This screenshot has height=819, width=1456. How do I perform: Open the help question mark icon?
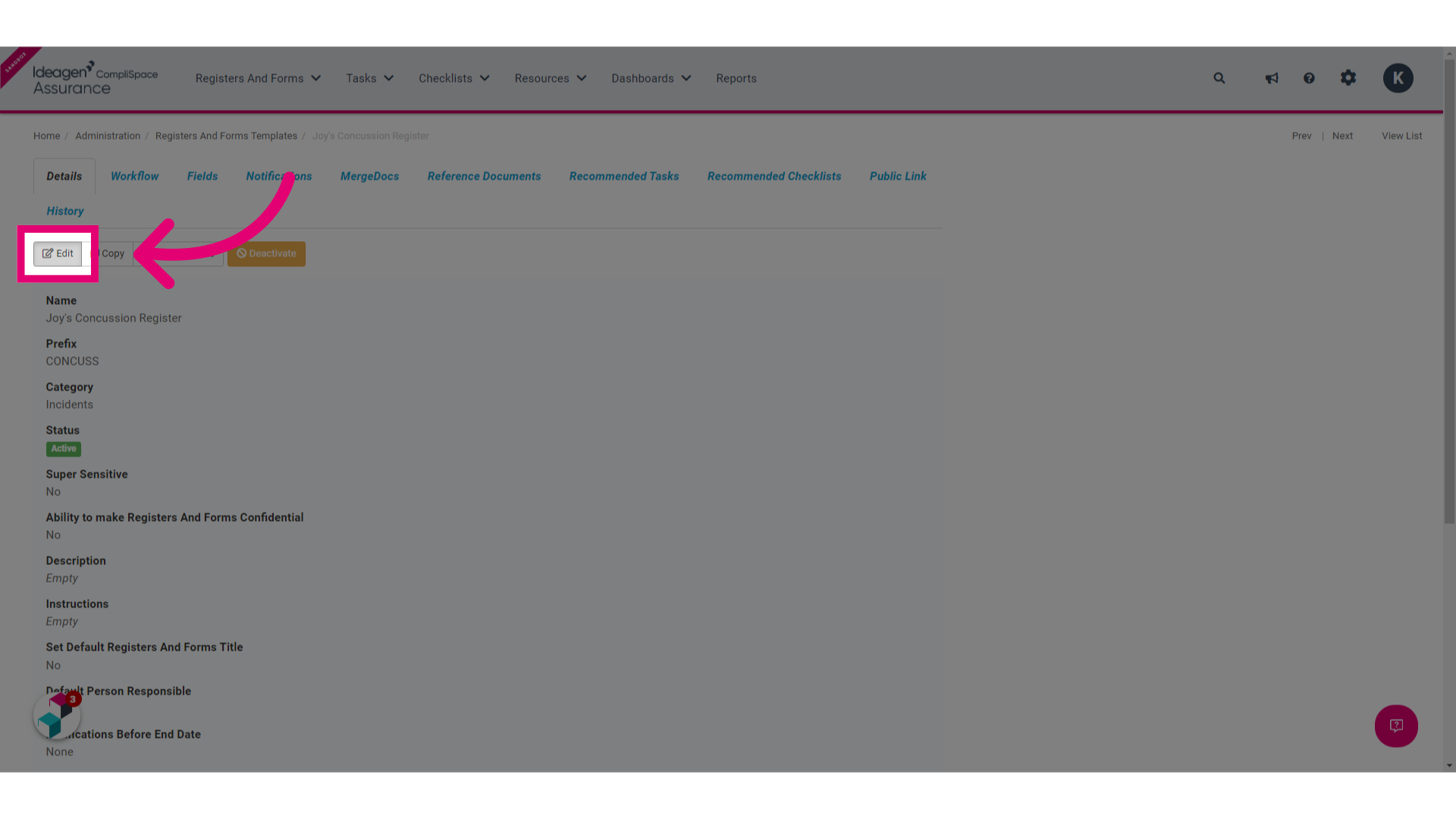coord(1309,78)
